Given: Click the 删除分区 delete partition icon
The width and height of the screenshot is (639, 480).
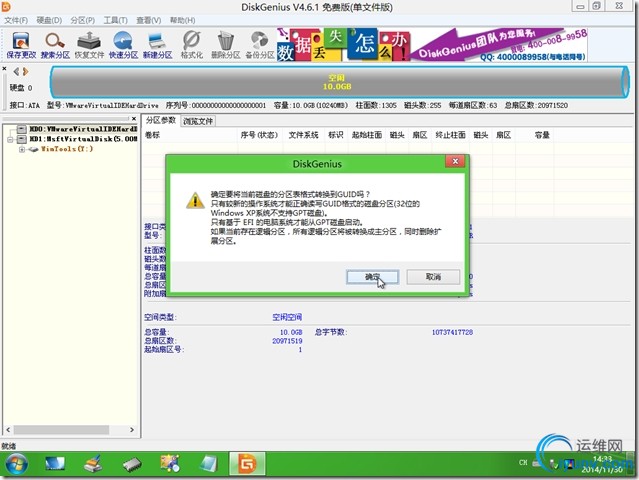Looking at the screenshot, I should pyautogui.click(x=225, y=45).
